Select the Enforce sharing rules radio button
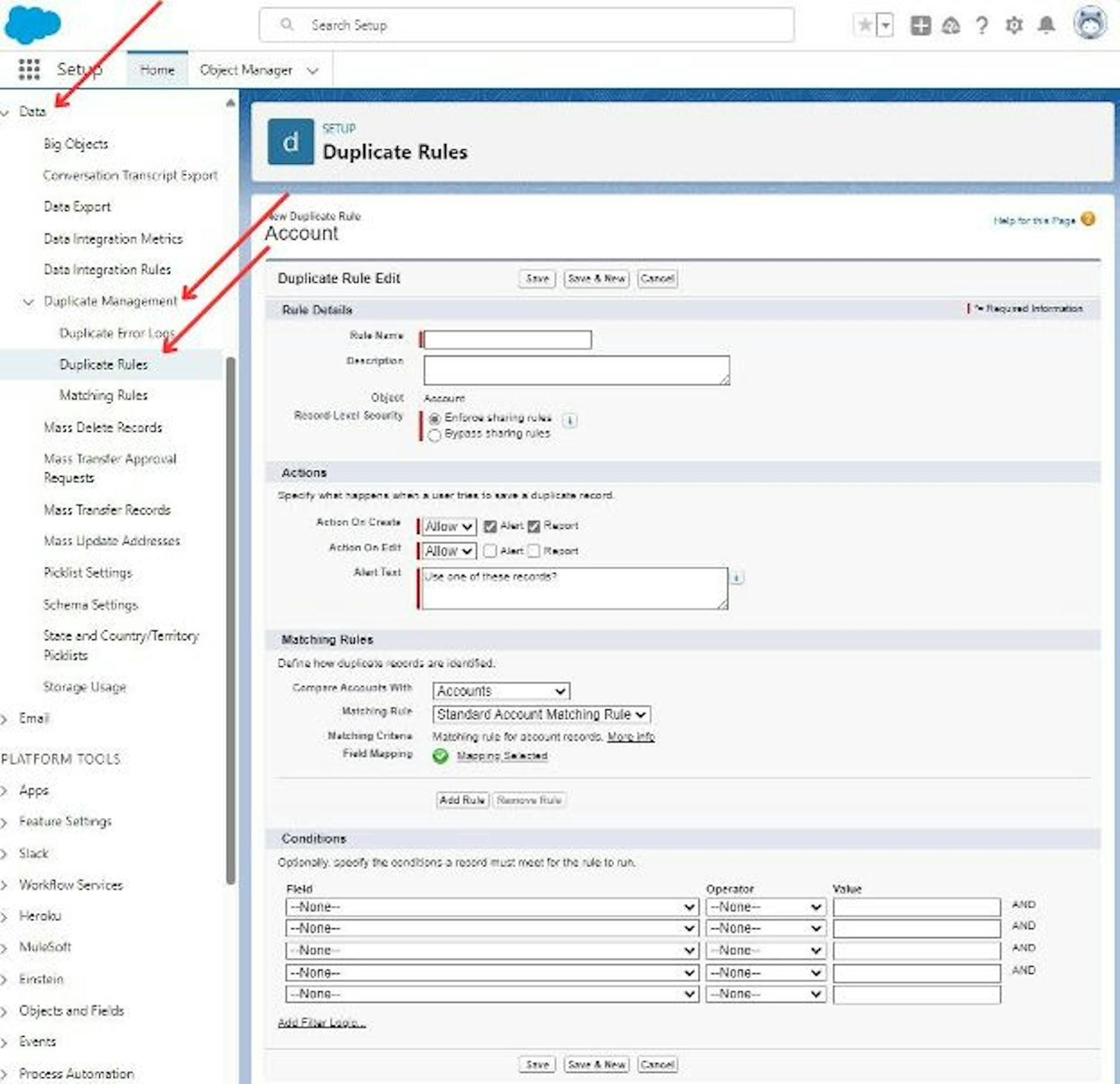This screenshot has width=1120, height=1084. pyautogui.click(x=435, y=418)
